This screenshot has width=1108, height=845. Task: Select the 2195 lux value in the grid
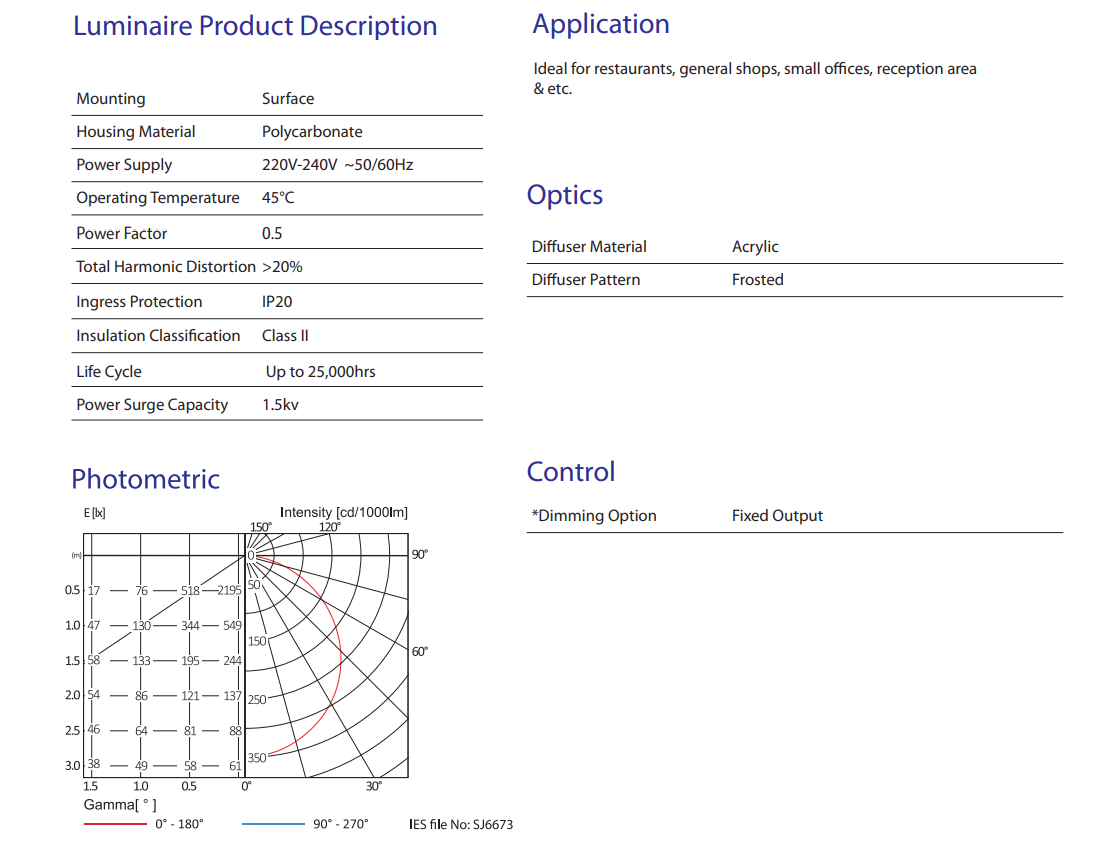[230, 590]
